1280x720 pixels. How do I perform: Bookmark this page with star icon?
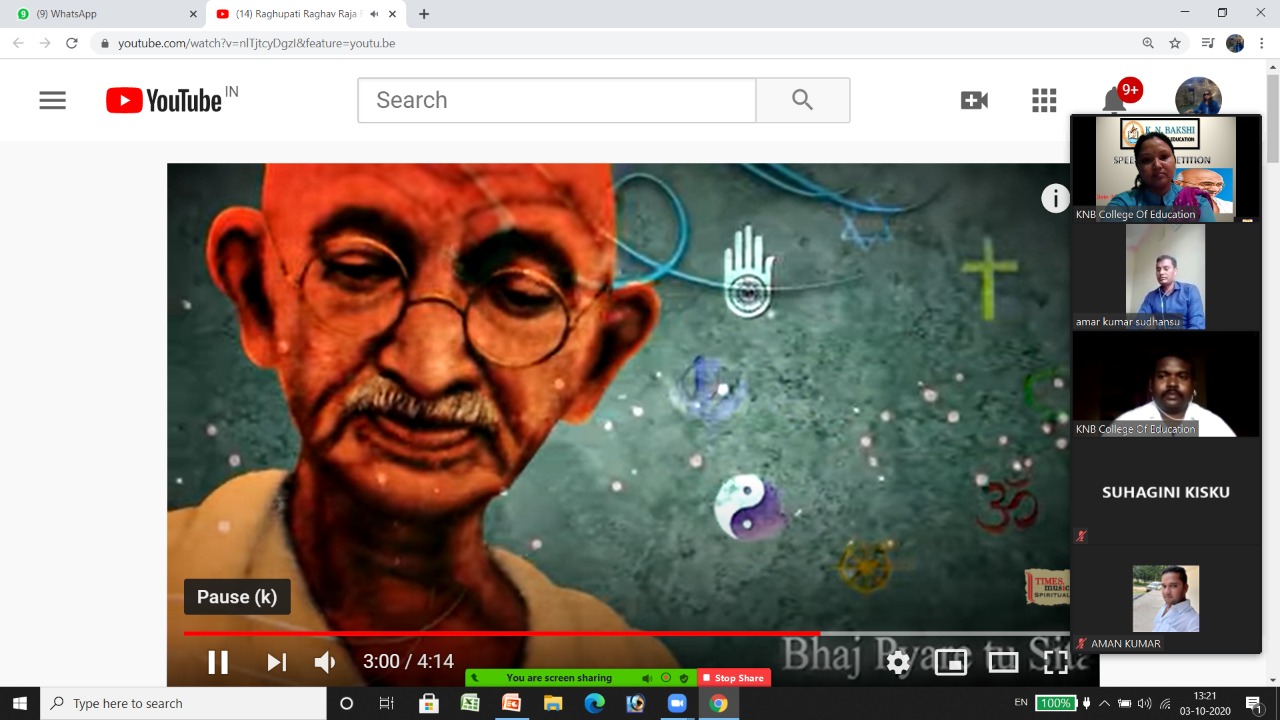point(1175,43)
